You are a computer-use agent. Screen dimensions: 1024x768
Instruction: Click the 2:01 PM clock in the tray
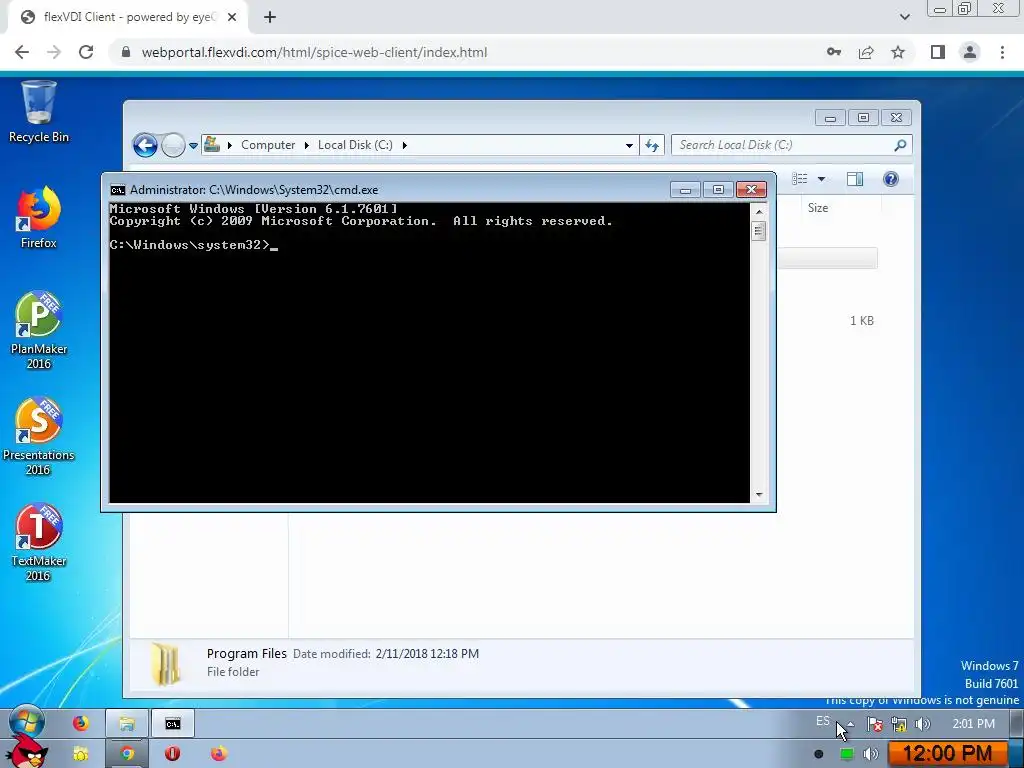(973, 724)
